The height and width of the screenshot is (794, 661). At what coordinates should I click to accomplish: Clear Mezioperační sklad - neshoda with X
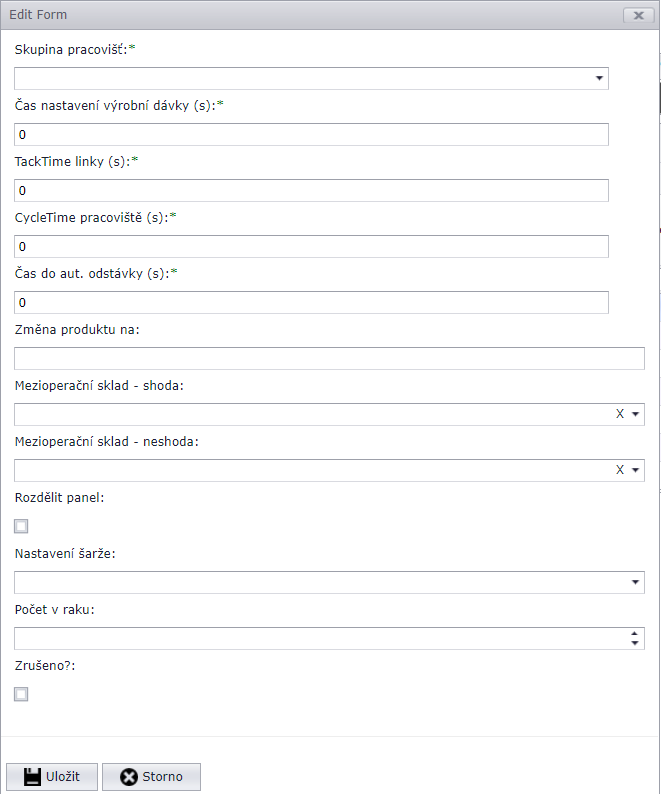pos(620,470)
